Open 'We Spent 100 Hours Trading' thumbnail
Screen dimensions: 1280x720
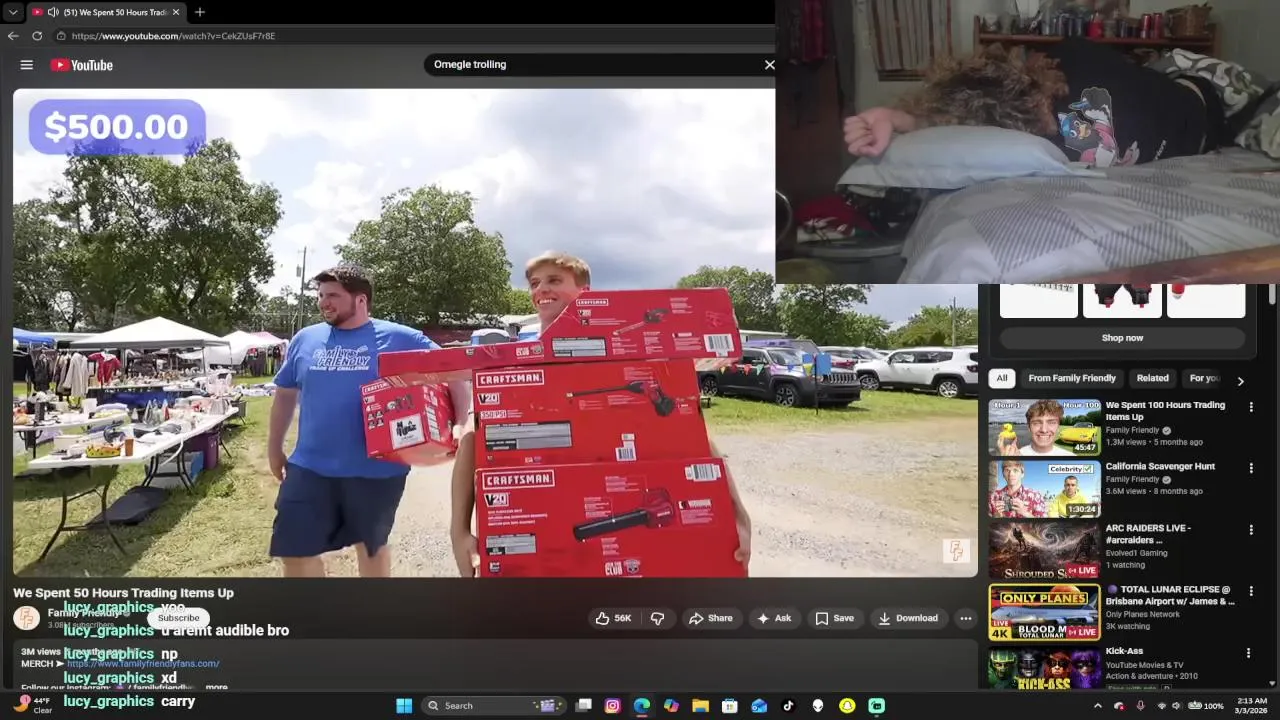click(x=1044, y=427)
